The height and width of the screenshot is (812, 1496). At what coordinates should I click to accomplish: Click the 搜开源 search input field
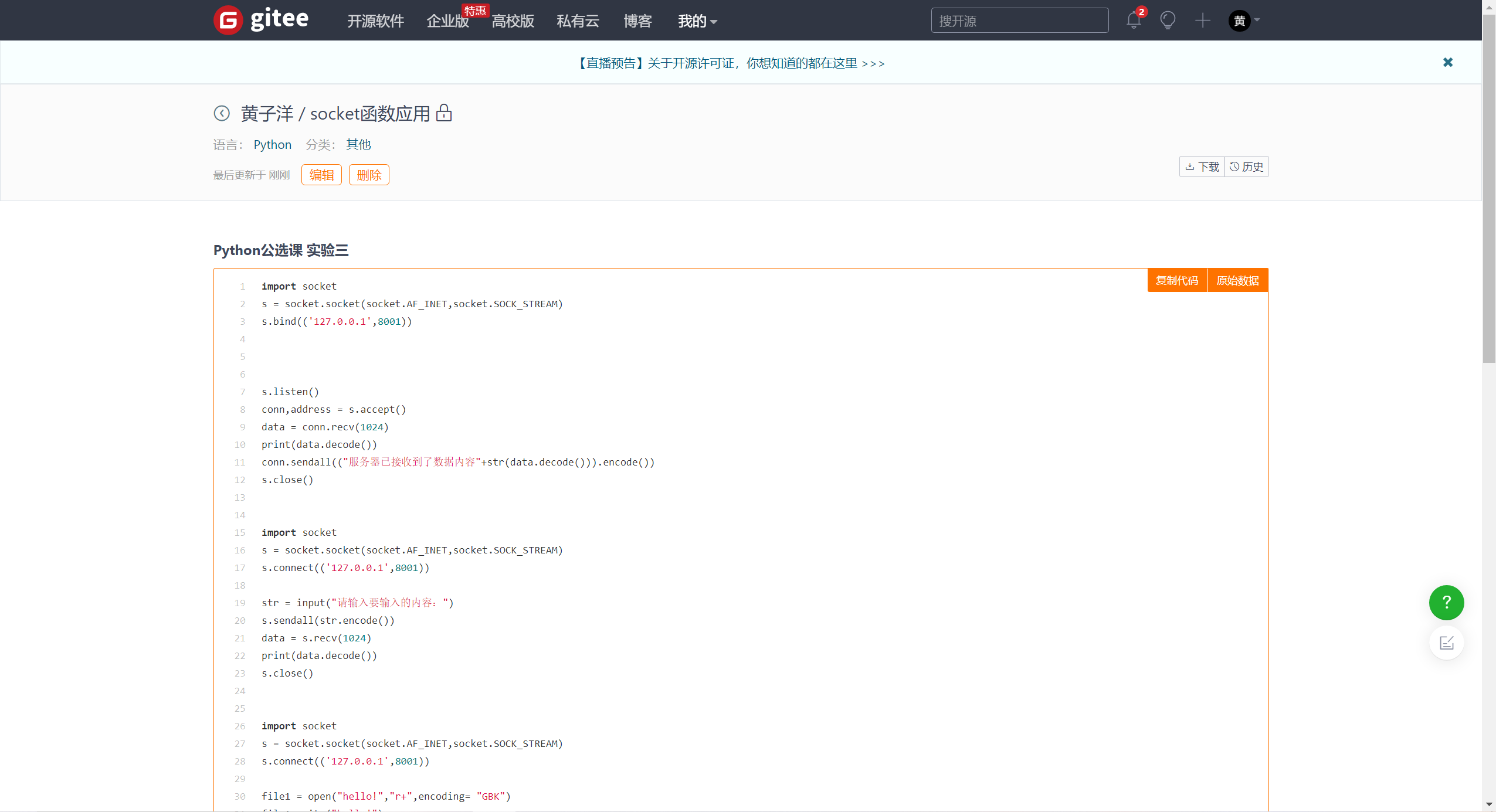tap(1019, 21)
